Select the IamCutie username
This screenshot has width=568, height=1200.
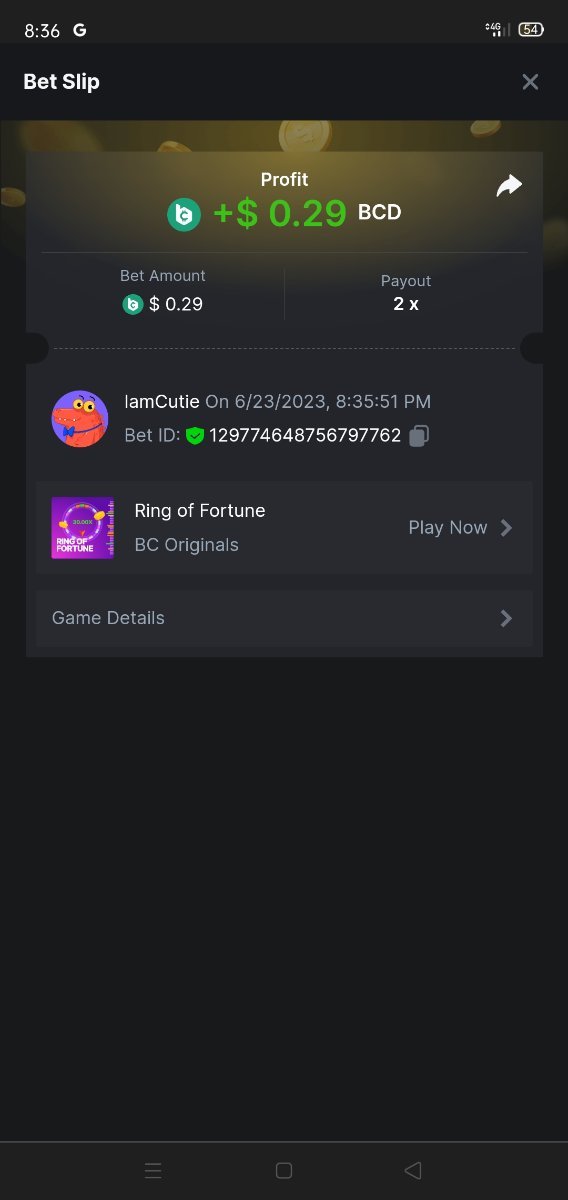(x=162, y=402)
